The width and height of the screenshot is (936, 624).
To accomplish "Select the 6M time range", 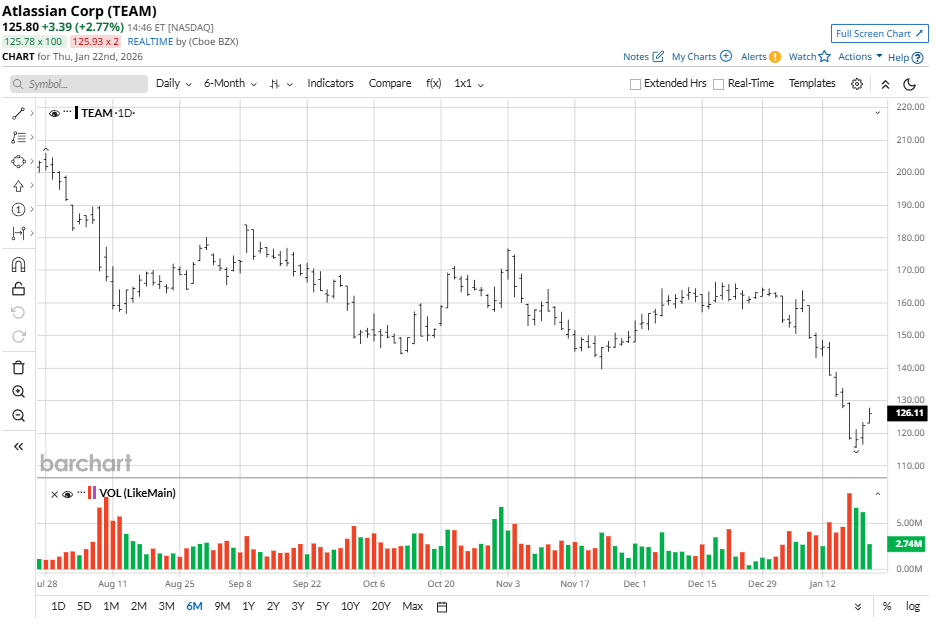I will 195,607.
